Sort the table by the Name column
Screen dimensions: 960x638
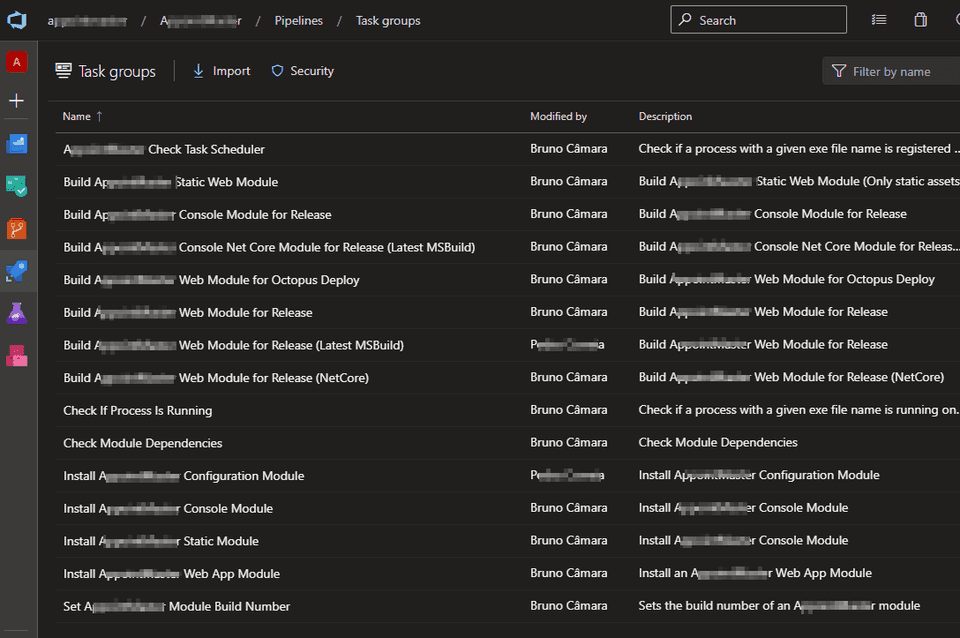click(78, 116)
